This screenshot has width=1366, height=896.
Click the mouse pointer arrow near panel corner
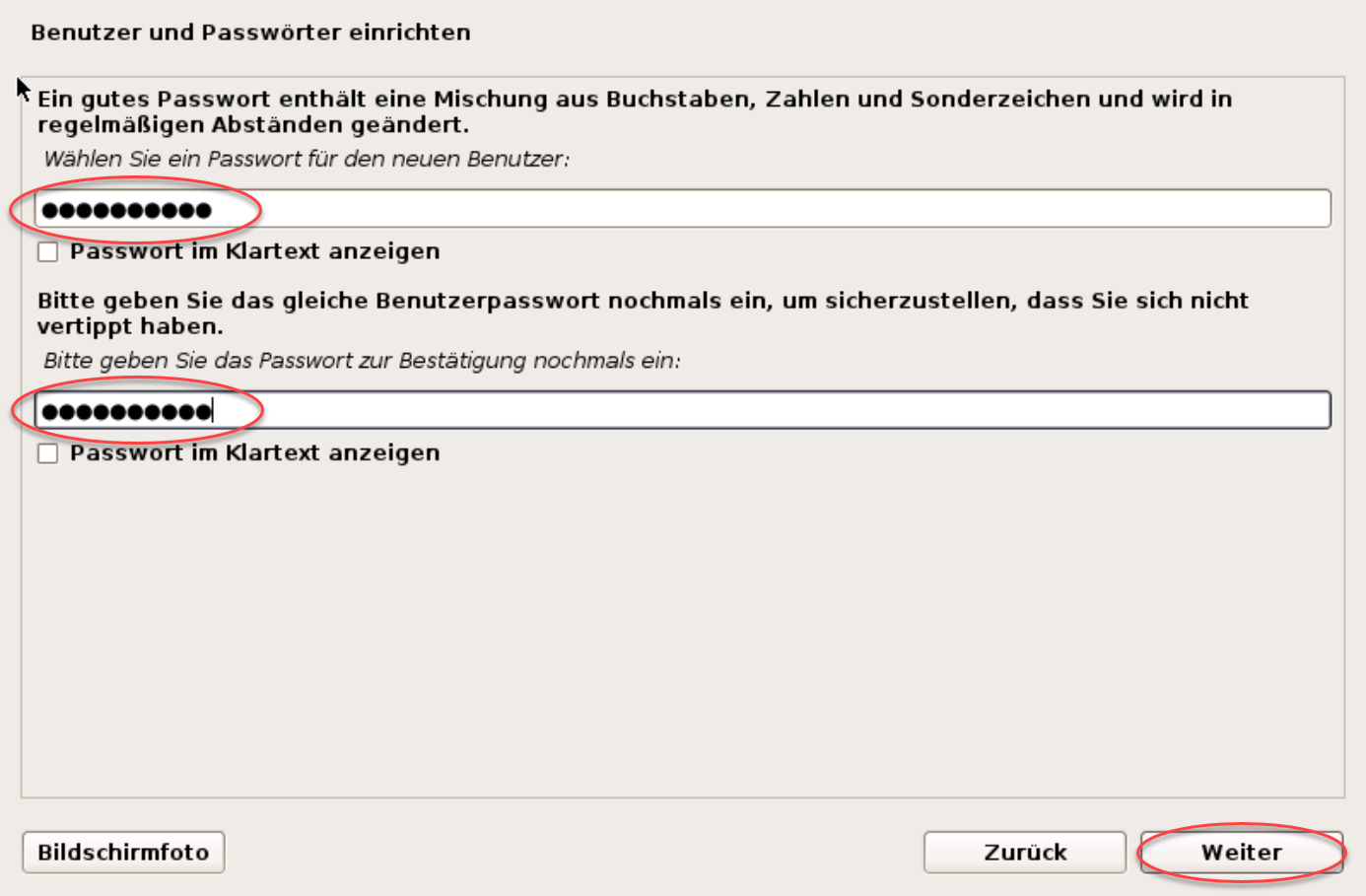tap(23, 89)
